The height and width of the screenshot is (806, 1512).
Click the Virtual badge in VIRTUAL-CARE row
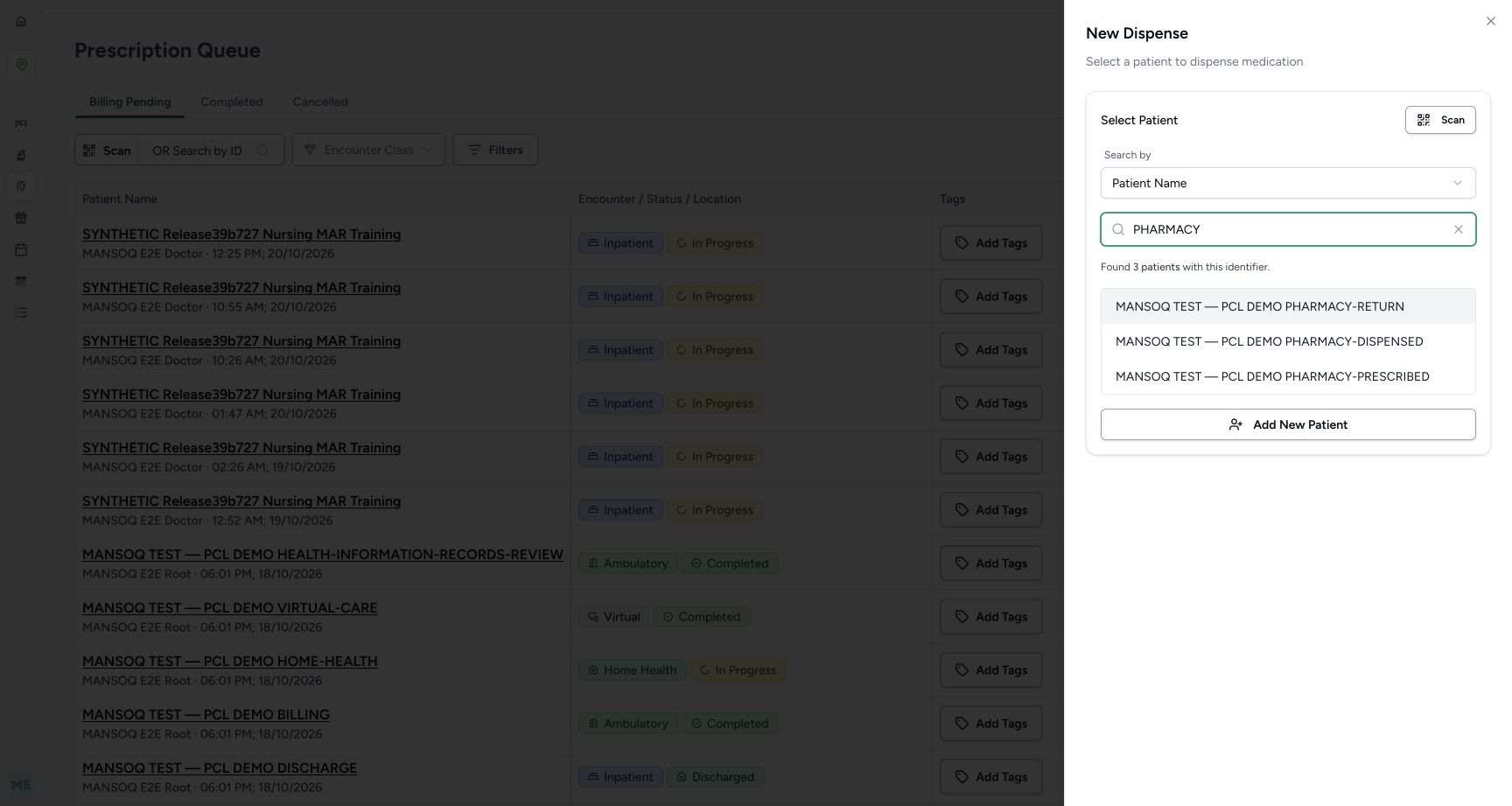613,617
